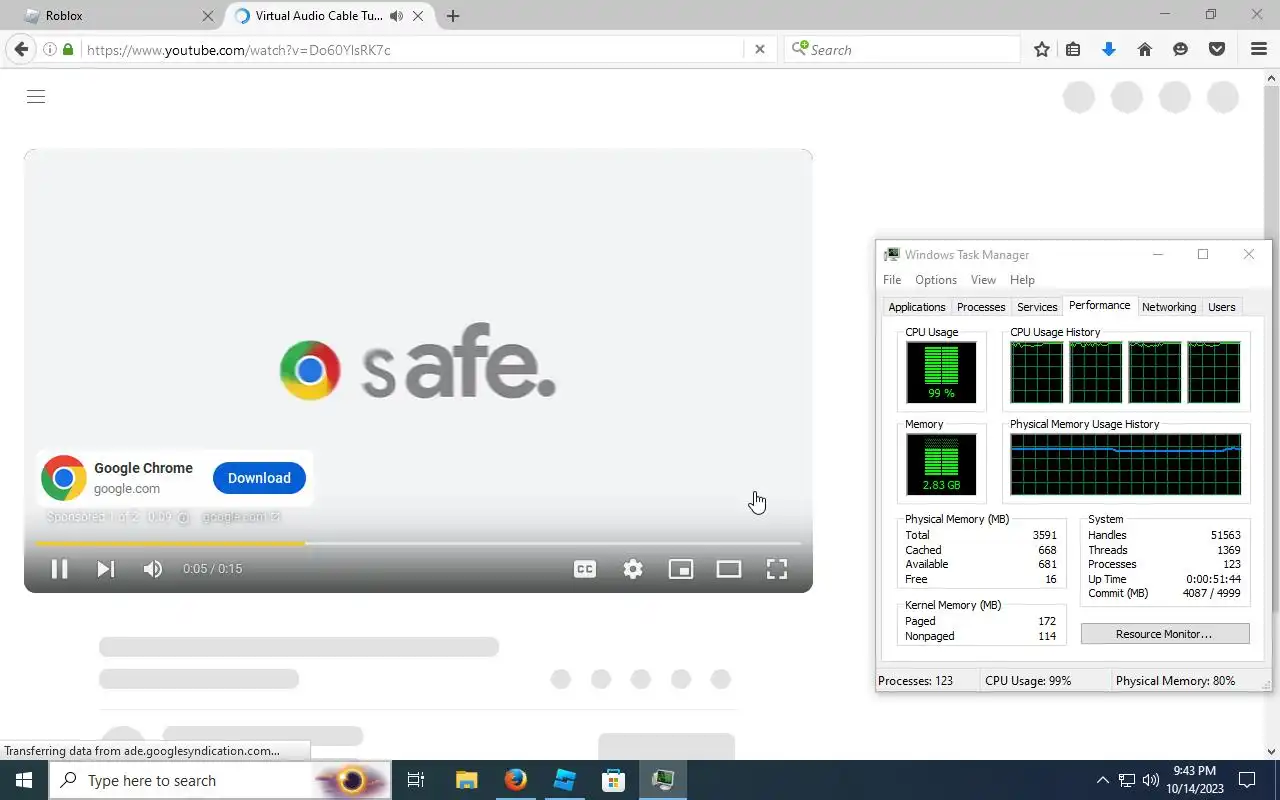Click the Resource Monitor button

[1165, 634]
